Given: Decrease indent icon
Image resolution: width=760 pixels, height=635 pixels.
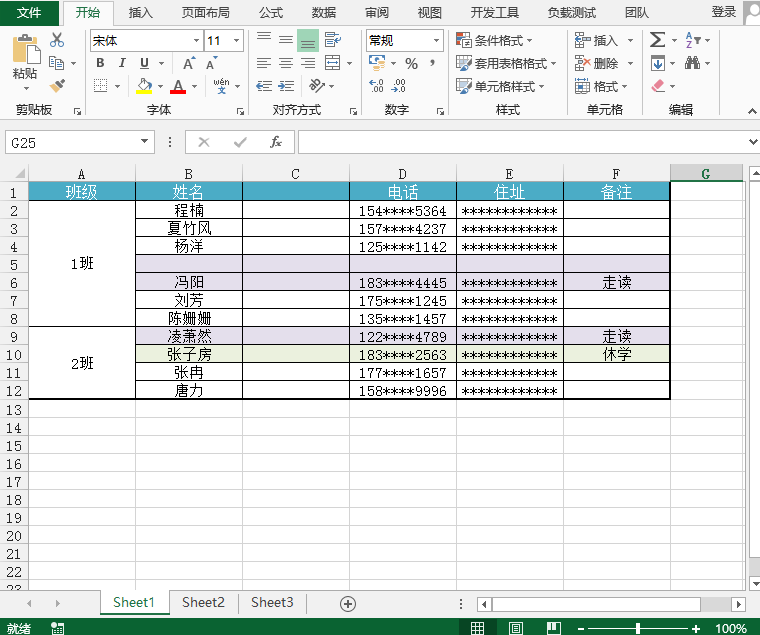Looking at the screenshot, I should click(x=264, y=86).
